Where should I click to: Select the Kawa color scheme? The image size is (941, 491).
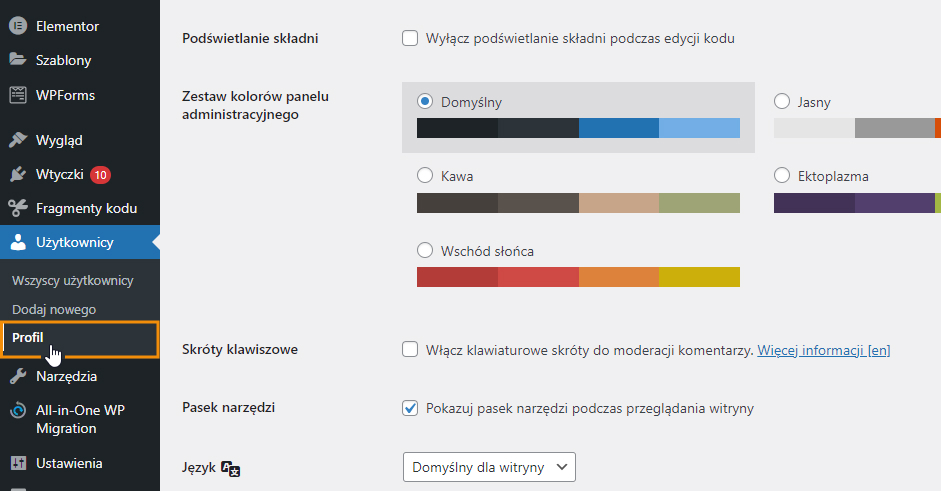pyautogui.click(x=425, y=175)
